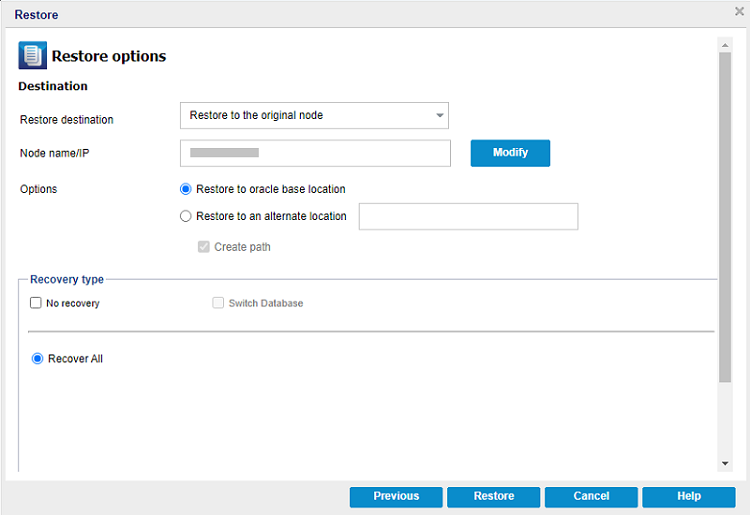This screenshot has height=515, width=750.
Task: Go back with the Previous button
Action: [396, 497]
